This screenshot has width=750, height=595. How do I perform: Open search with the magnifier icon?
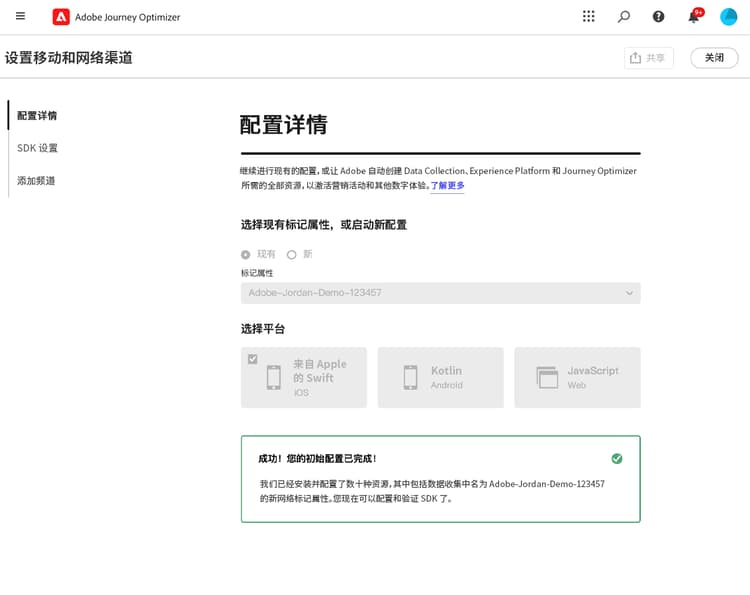coord(623,17)
